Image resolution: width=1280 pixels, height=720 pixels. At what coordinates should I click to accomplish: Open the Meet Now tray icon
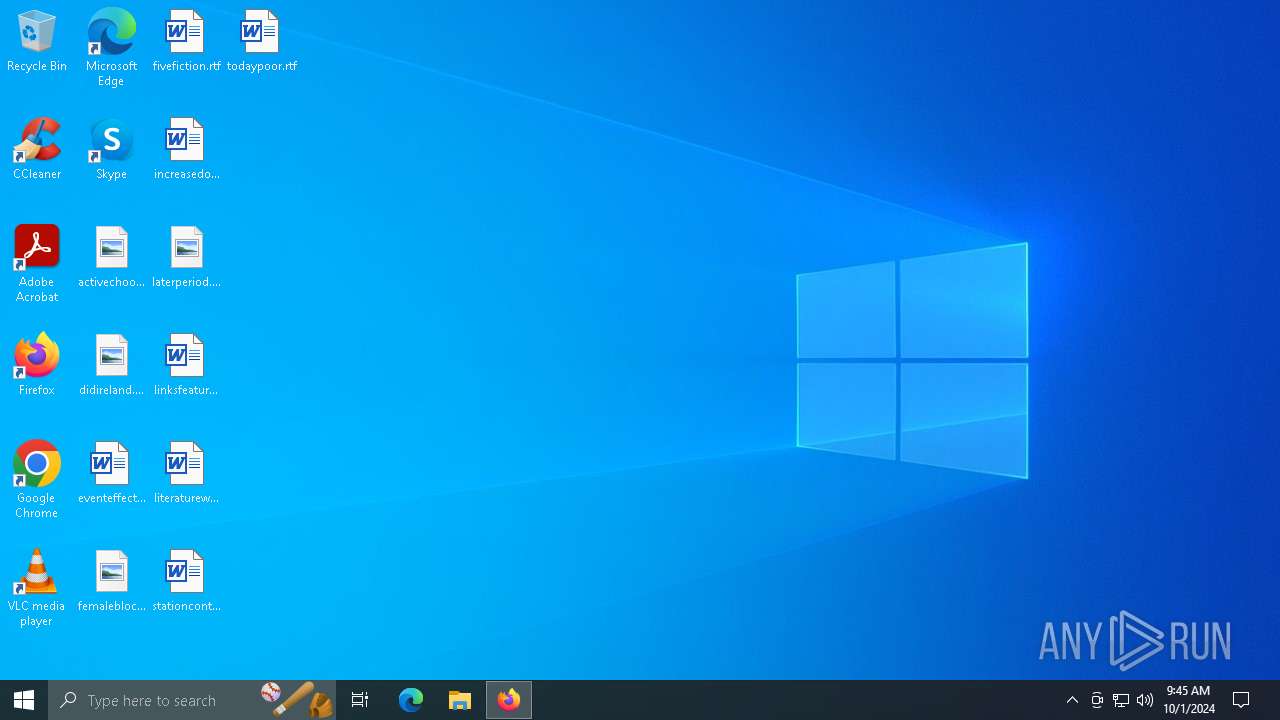tap(1097, 700)
